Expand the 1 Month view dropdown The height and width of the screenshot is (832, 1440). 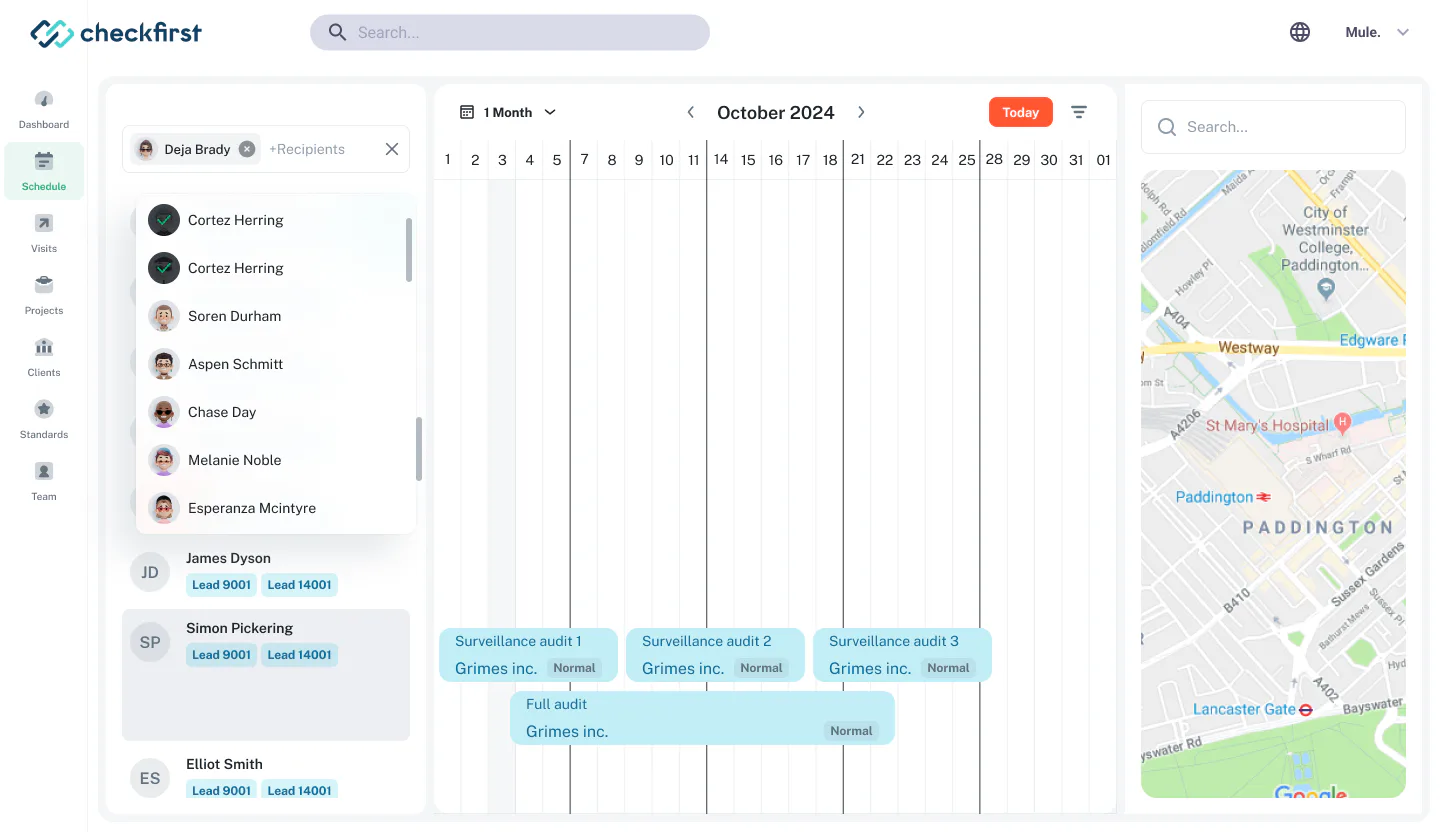coord(508,112)
